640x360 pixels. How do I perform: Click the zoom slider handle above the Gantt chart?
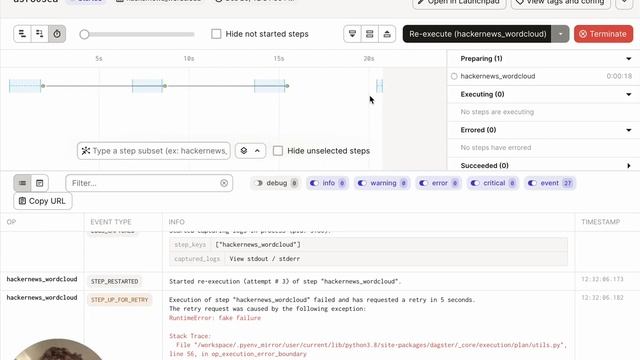click(x=84, y=34)
